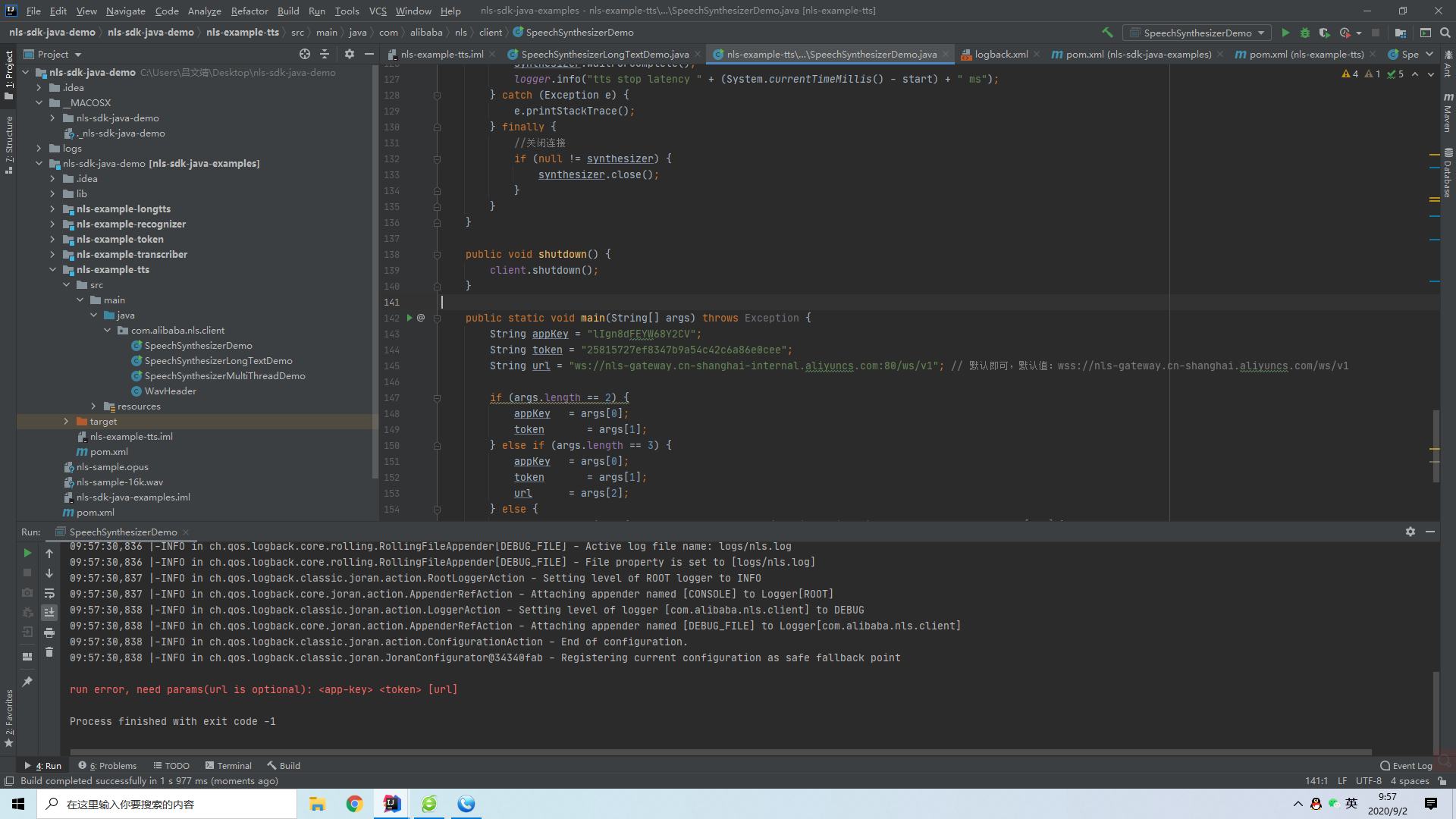Open the Maven tool window

click(x=1448, y=112)
